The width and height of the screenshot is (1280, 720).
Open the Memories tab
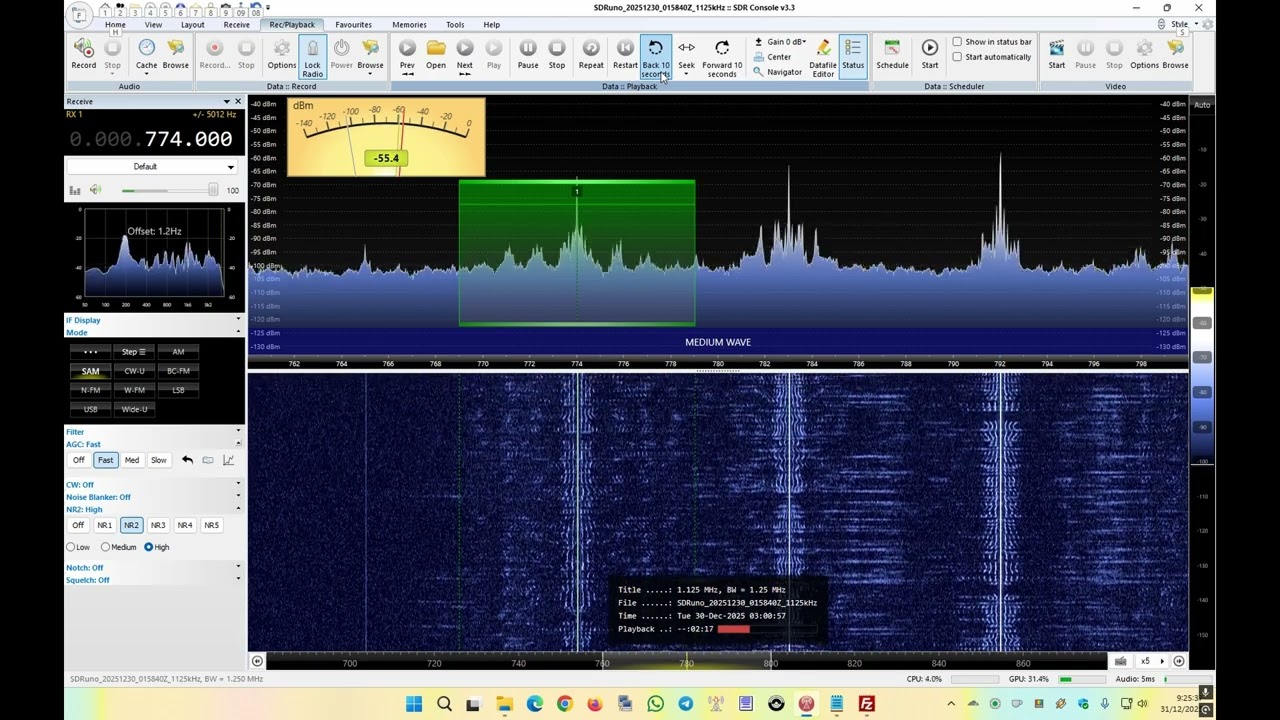(409, 25)
